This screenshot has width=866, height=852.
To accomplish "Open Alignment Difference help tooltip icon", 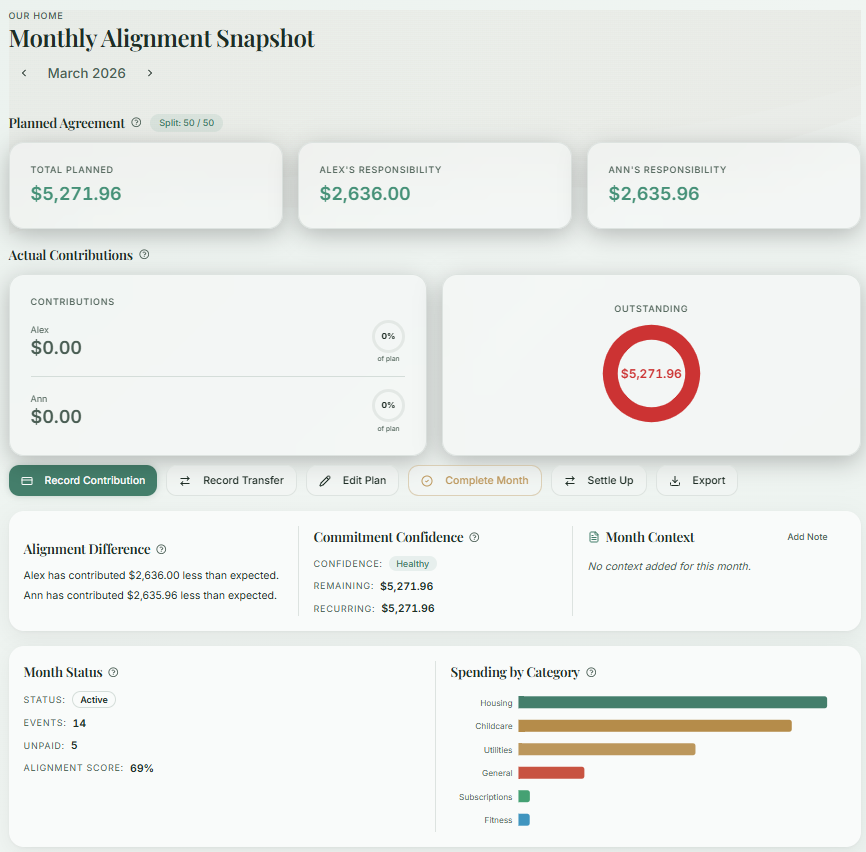I will [x=161, y=549].
